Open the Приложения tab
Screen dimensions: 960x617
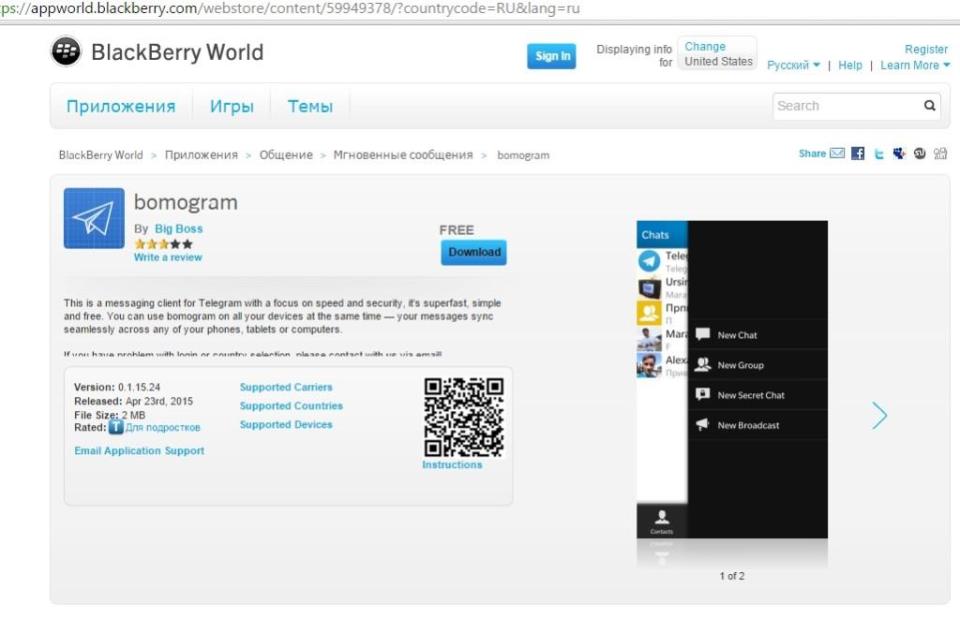tap(121, 106)
